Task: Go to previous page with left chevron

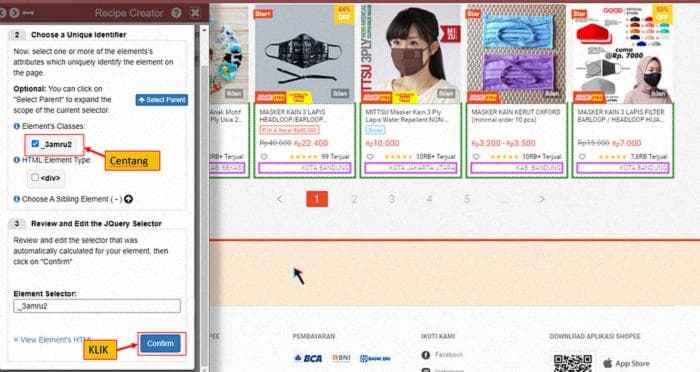Action: click(279, 199)
